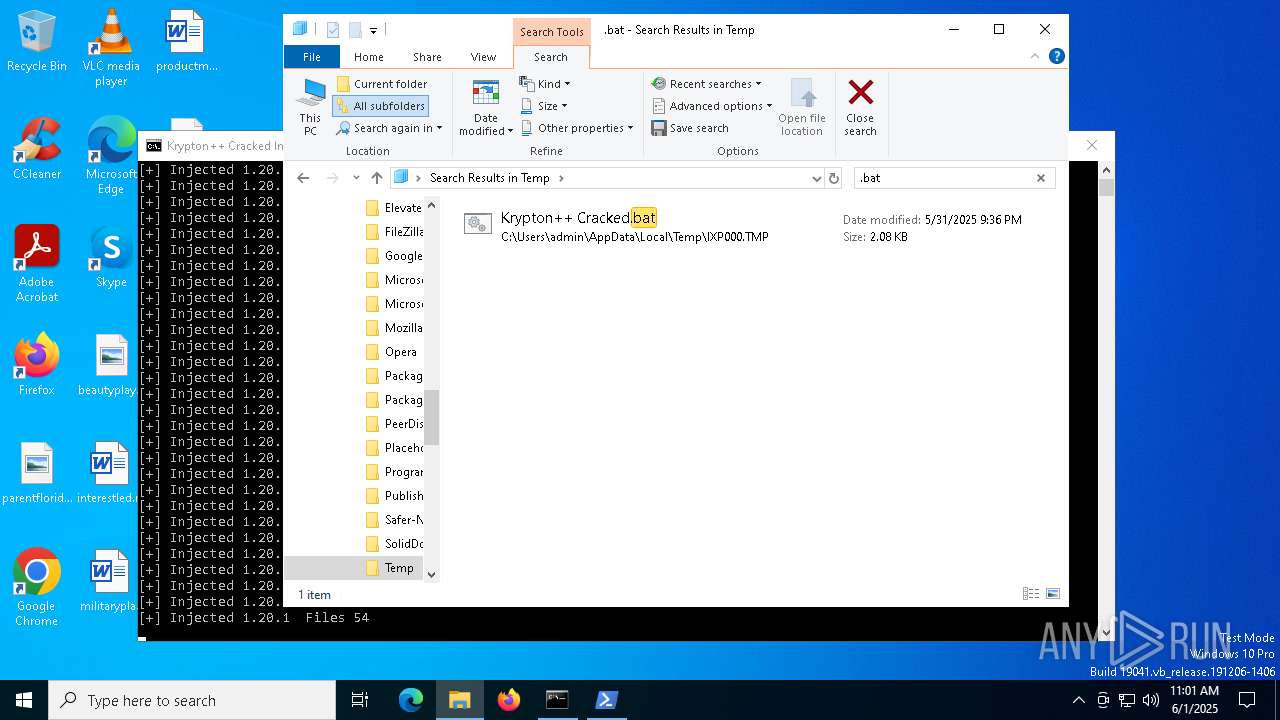This screenshot has height=720, width=1280.
Task: Click the taskbar search box
Action: 192,700
